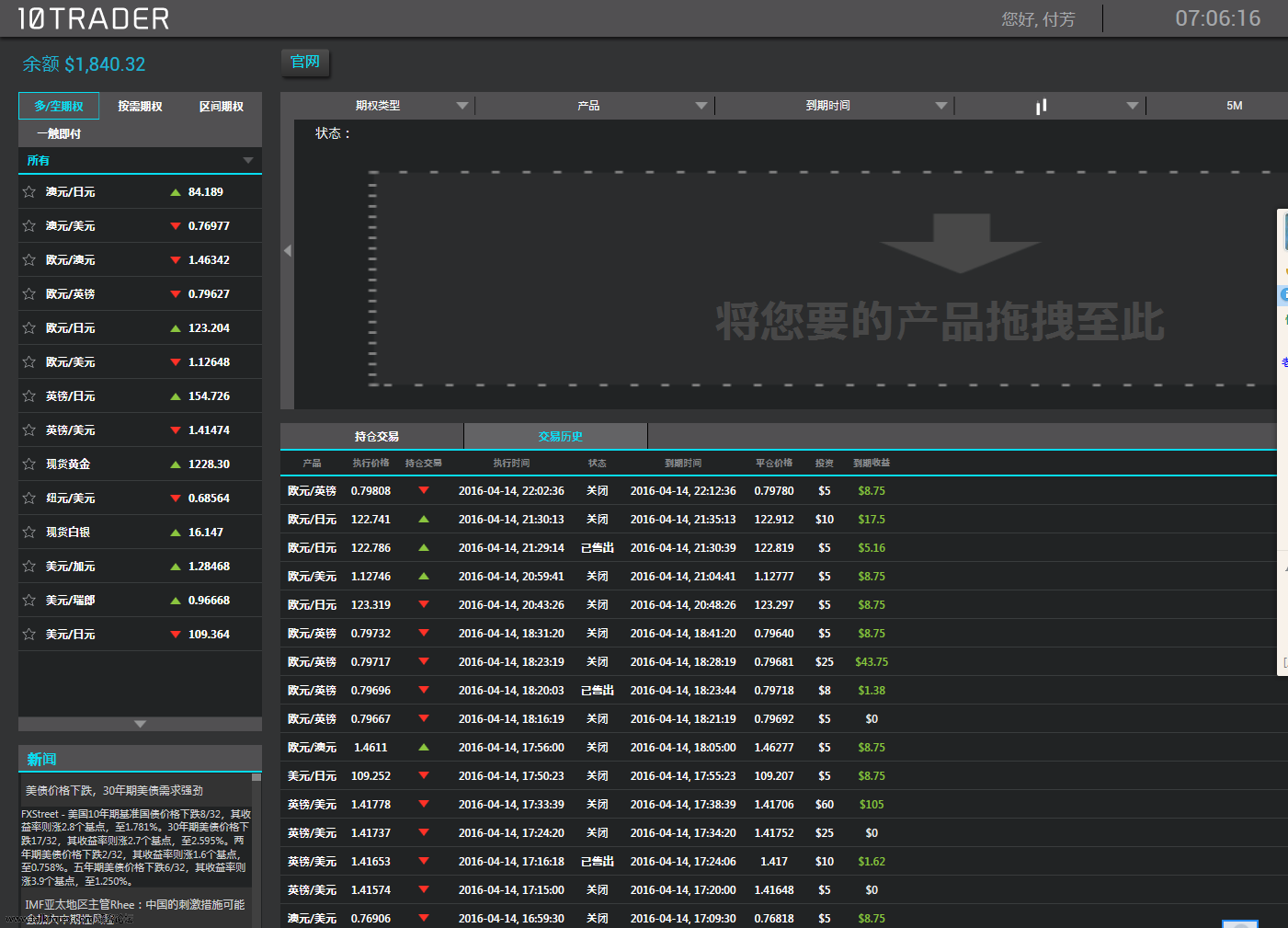Select the 一触即付 option type

(59, 134)
